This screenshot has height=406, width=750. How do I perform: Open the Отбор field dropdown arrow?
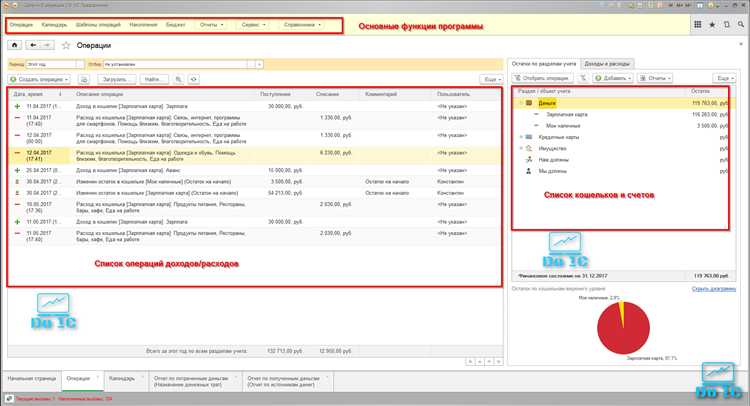coord(259,64)
